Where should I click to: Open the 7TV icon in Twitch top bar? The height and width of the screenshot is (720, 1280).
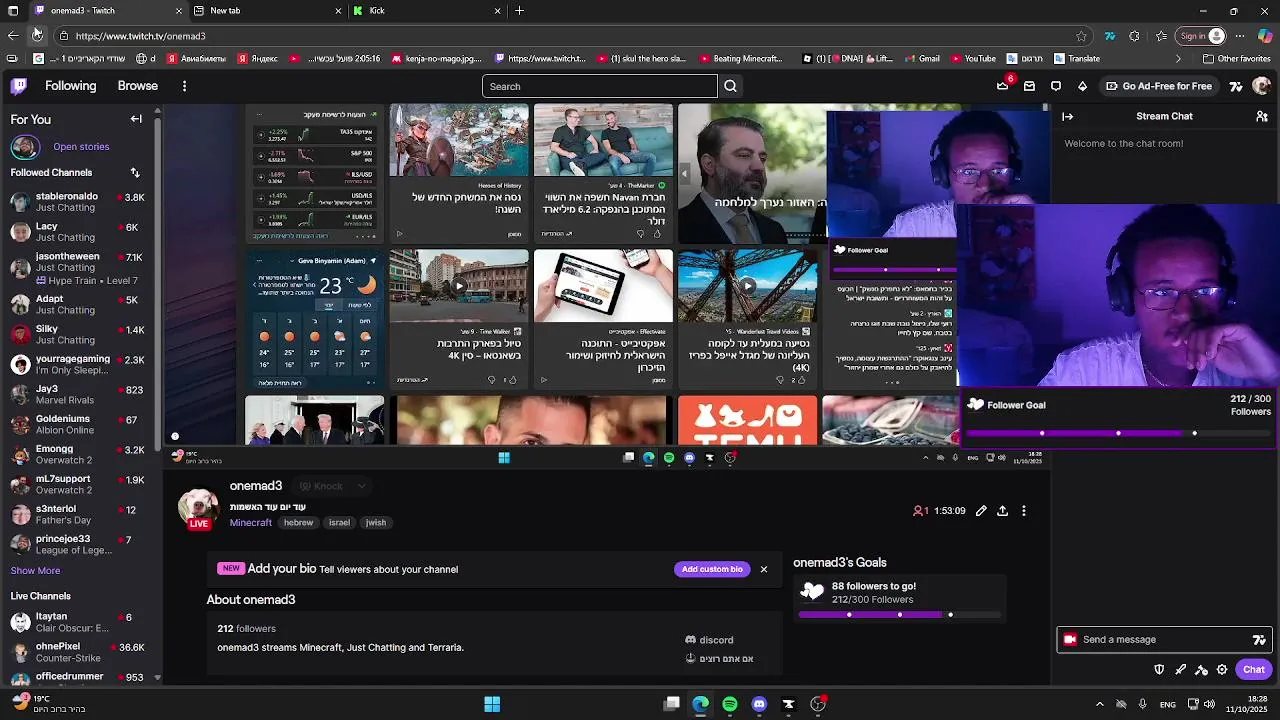1236,86
